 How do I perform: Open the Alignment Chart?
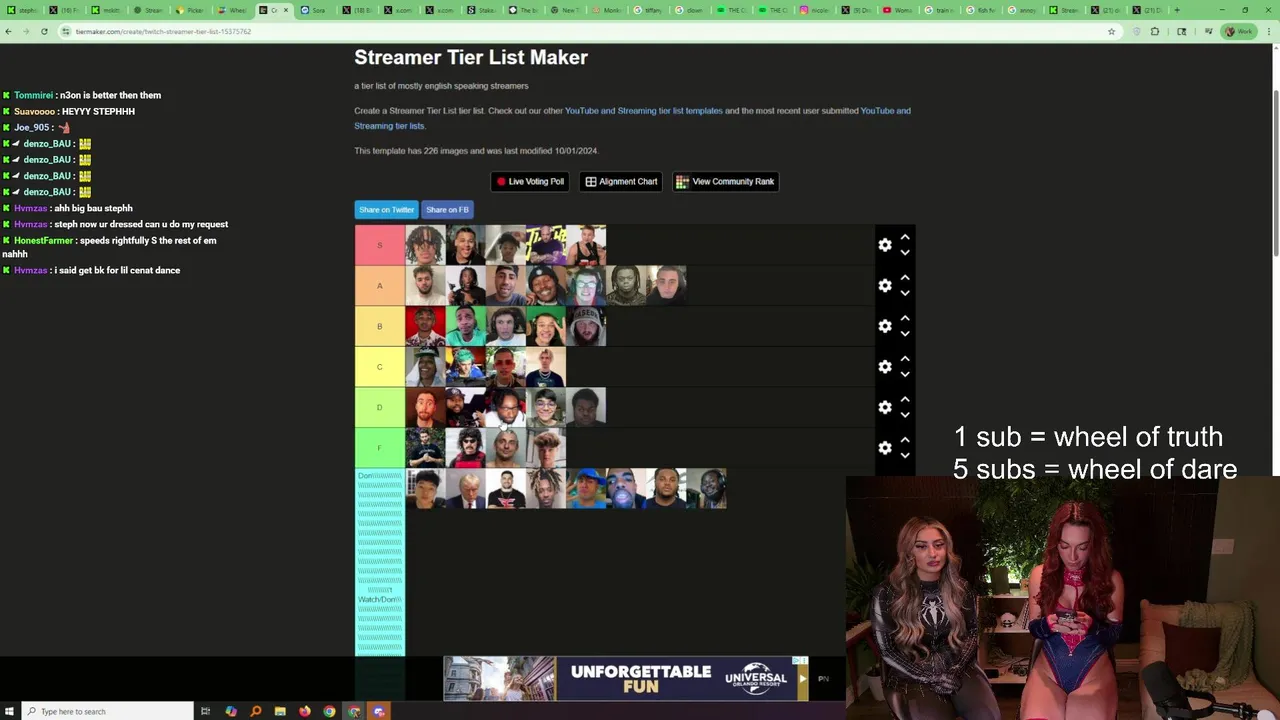tap(621, 181)
